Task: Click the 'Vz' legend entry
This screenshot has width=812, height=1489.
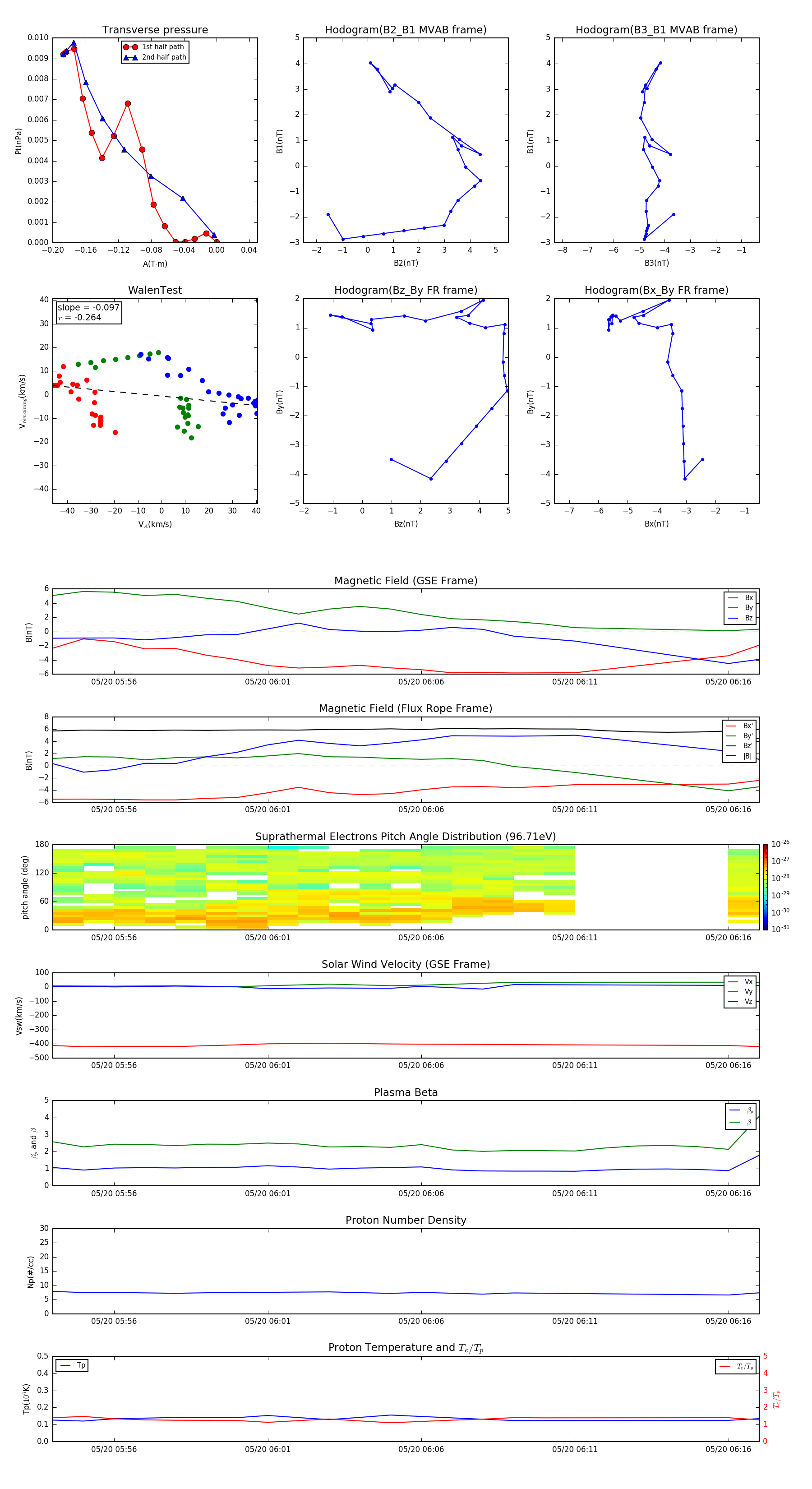Action: tap(741, 1001)
